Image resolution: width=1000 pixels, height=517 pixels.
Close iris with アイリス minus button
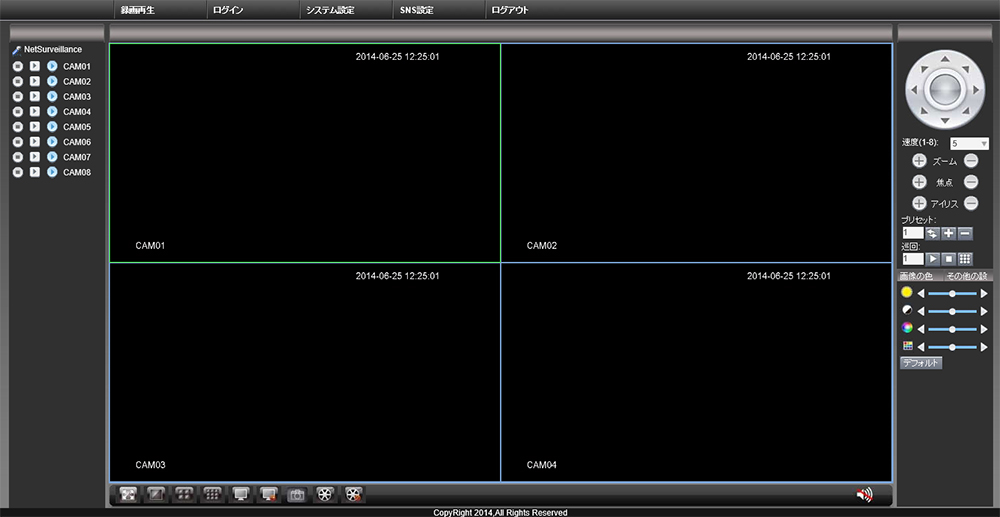point(971,203)
